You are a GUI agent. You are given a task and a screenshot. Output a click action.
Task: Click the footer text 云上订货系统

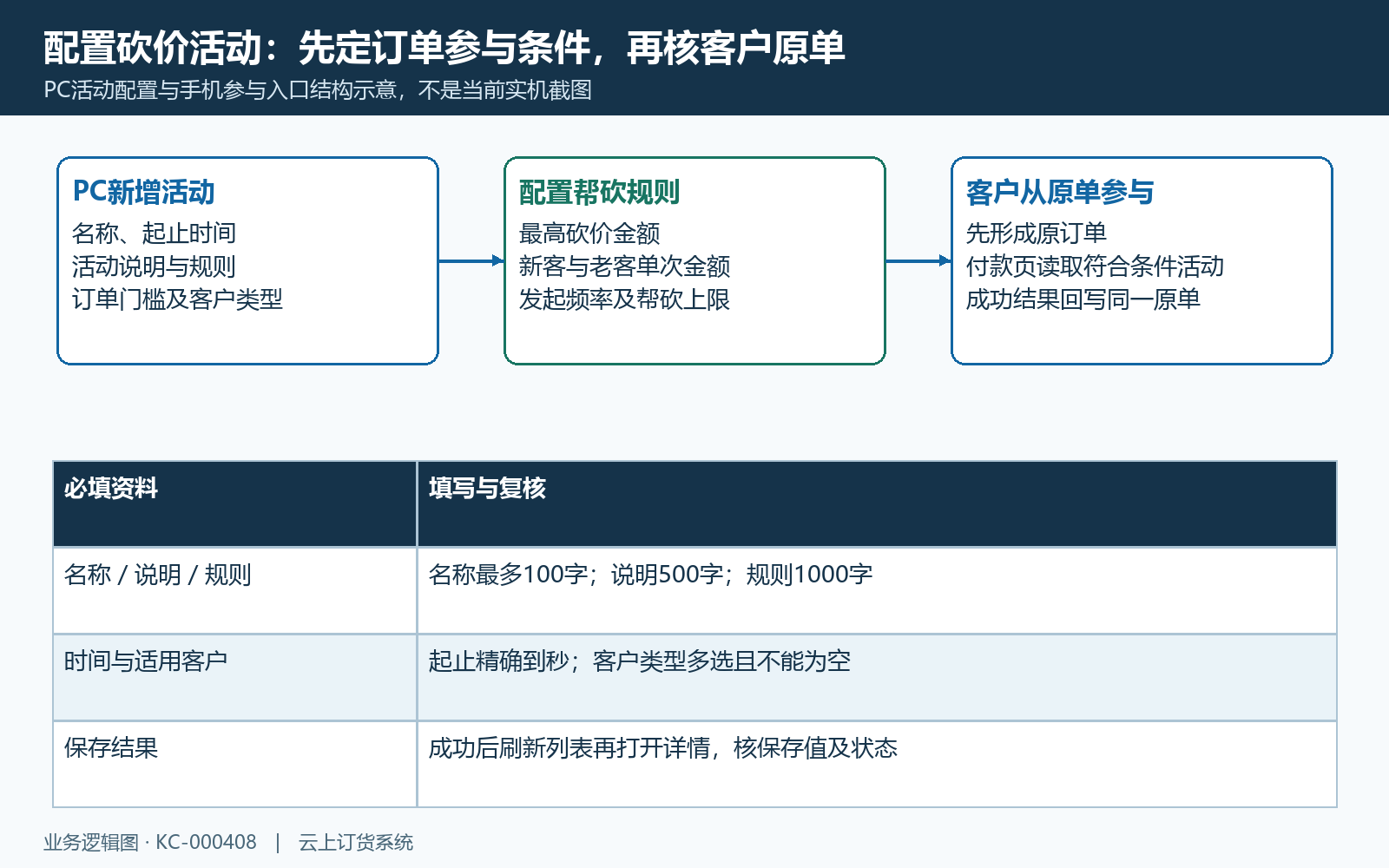[x=356, y=842]
